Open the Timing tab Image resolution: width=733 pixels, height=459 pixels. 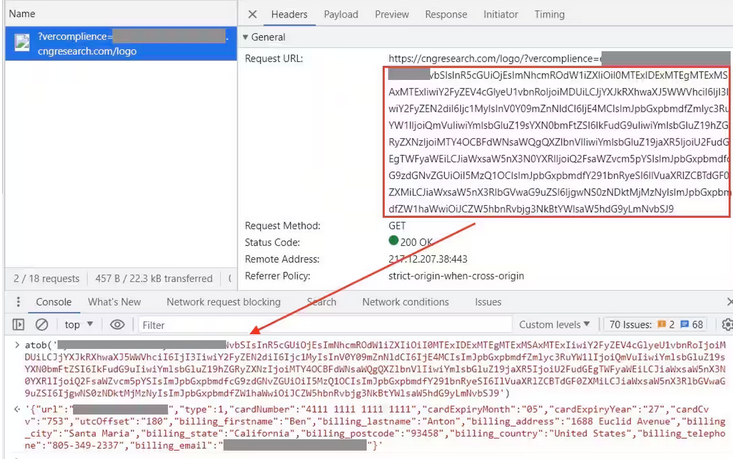coord(549,15)
